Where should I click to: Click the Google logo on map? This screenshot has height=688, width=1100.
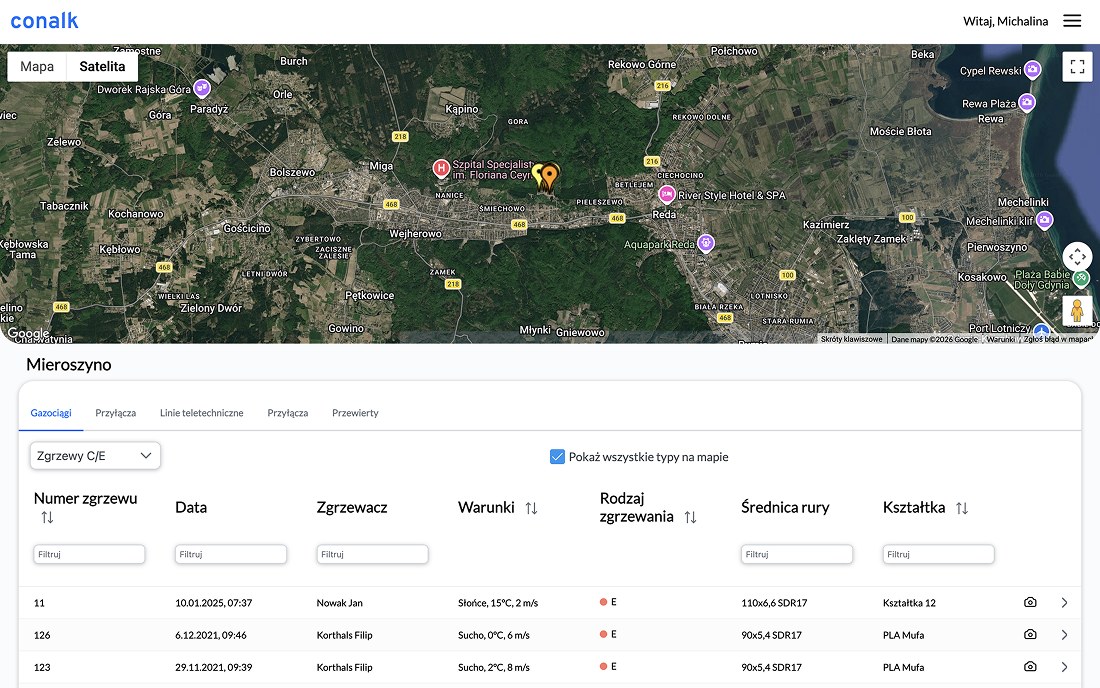click(29, 333)
